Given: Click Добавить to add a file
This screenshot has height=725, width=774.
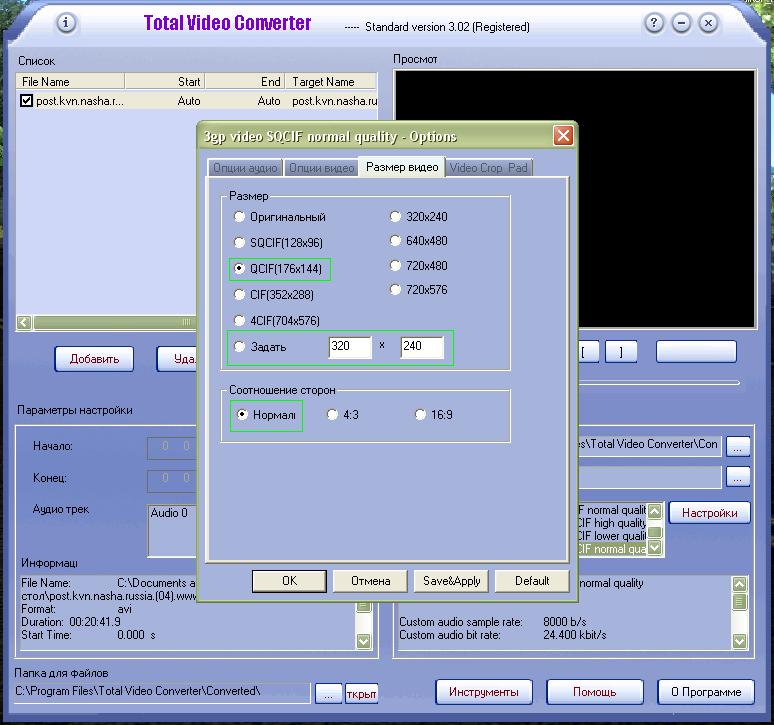Looking at the screenshot, I should coord(94,359).
